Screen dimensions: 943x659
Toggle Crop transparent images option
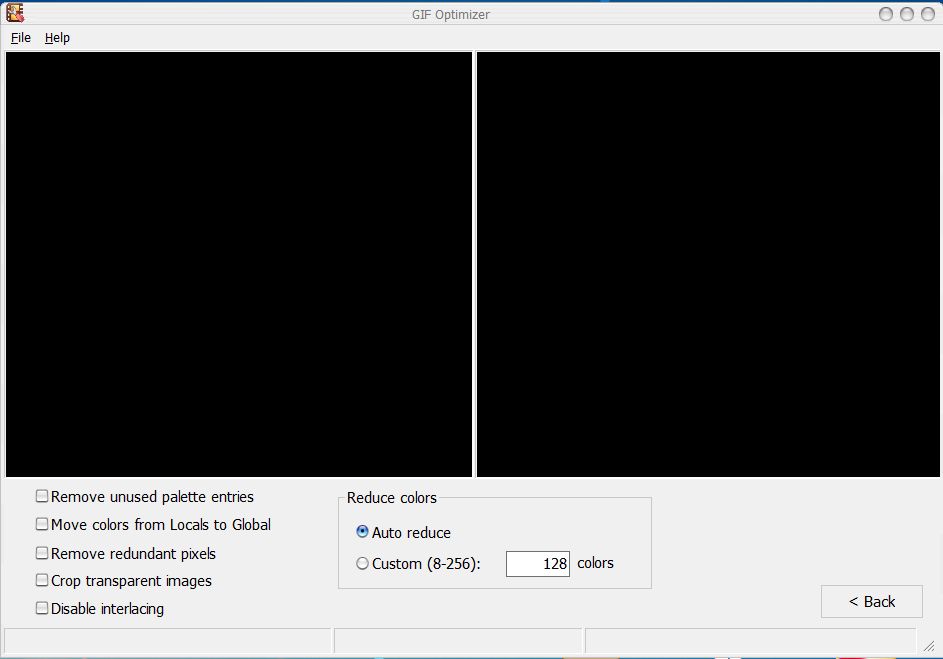click(41, 580)
